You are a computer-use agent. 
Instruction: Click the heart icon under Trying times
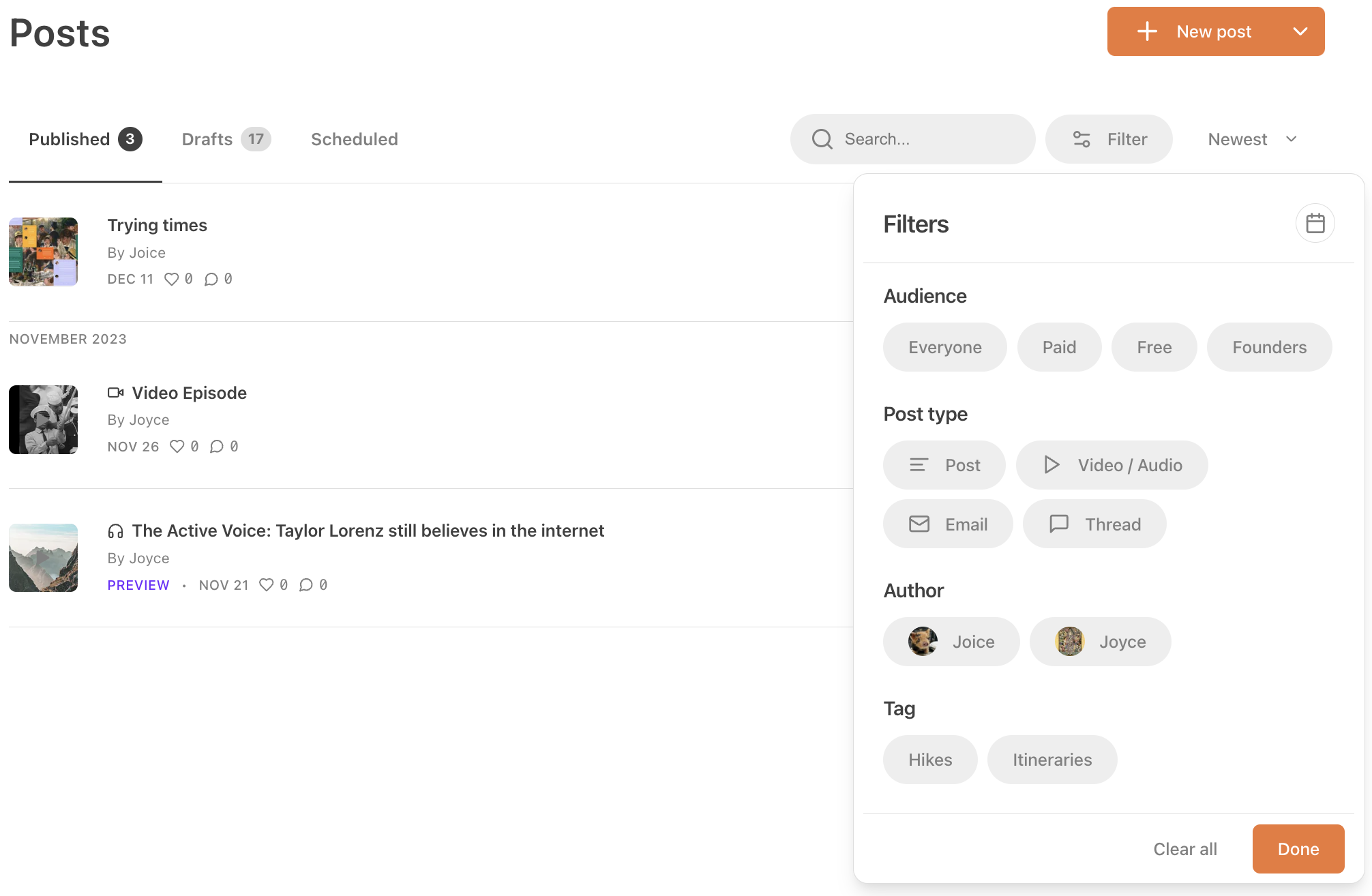coord(171,279)
